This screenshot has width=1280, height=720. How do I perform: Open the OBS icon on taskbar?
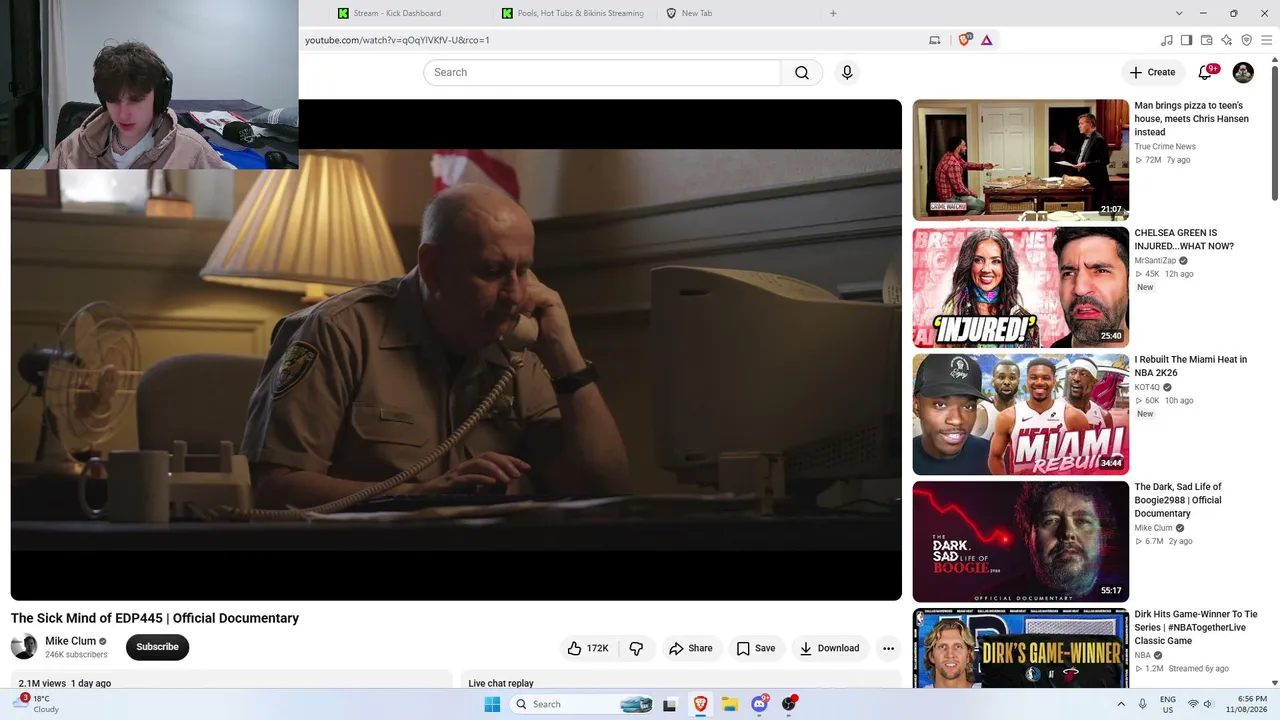(x=789, y=704)
